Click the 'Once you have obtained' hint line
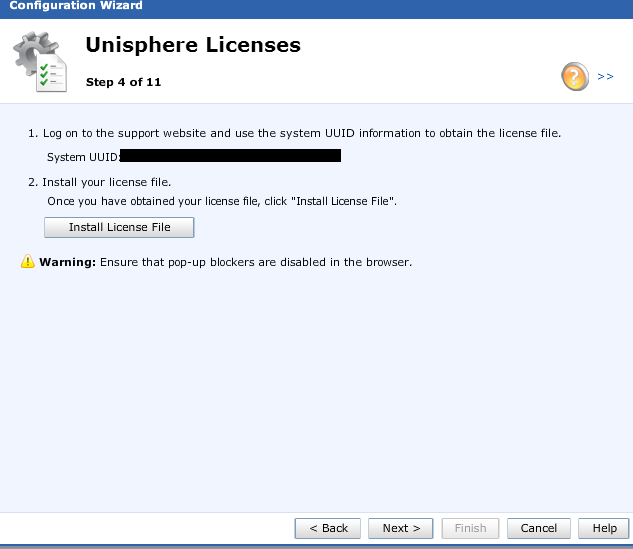Image resolution: width=633 pixels, height=549 pixels. pos(222,201)
